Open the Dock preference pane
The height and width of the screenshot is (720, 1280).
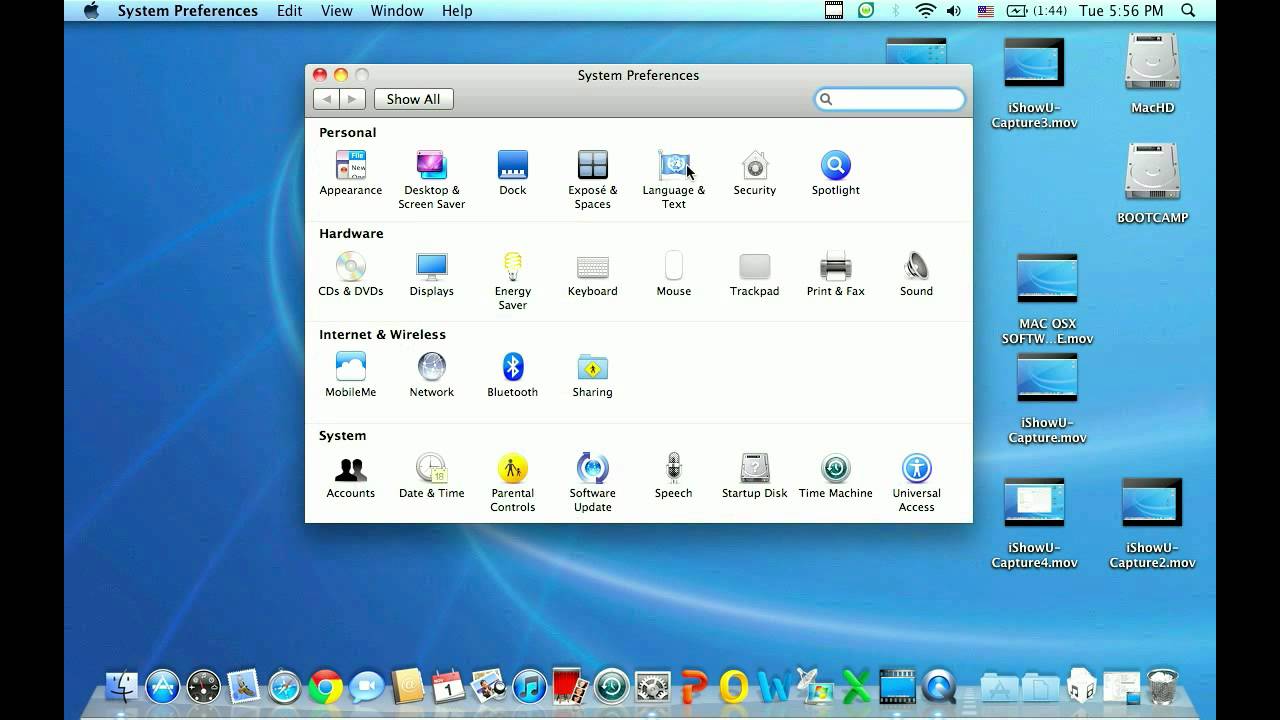click(x=512, y=173)
